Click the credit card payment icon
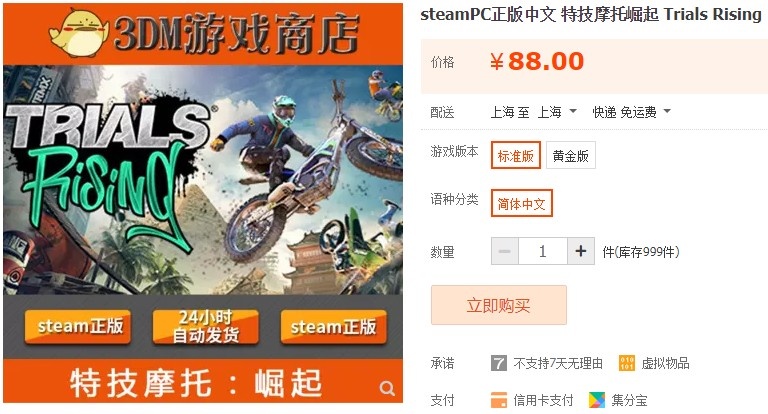This screenshot has width=768, height=414. pyautogui.click(x=499, y=400)
